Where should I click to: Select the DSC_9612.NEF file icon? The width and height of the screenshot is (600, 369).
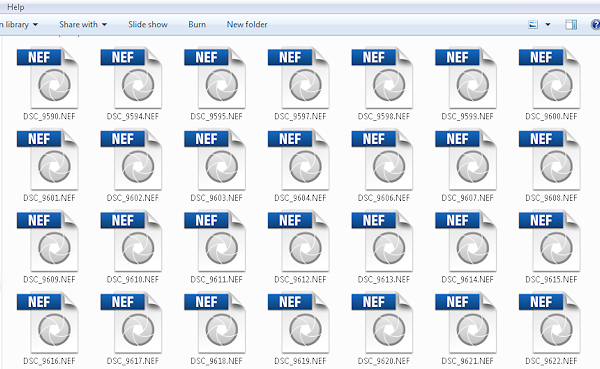pos(299,241)
